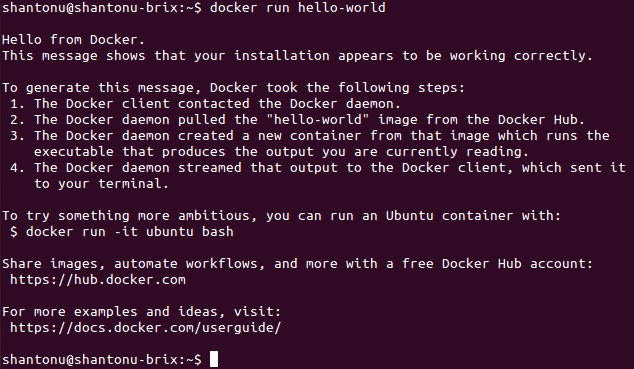Click the 'docker run hello-world' command text

pyautogui.click(x=298, y=8)
